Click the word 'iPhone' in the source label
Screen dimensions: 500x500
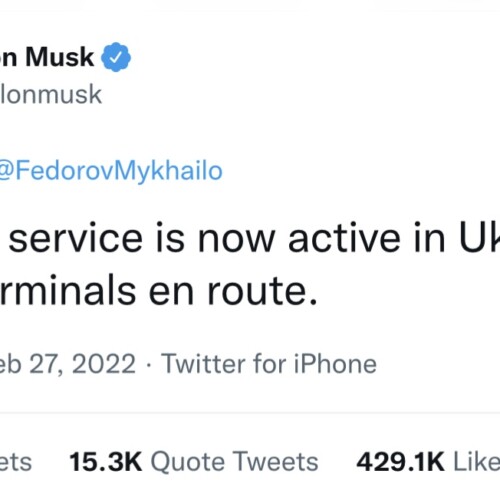point(335,364)
